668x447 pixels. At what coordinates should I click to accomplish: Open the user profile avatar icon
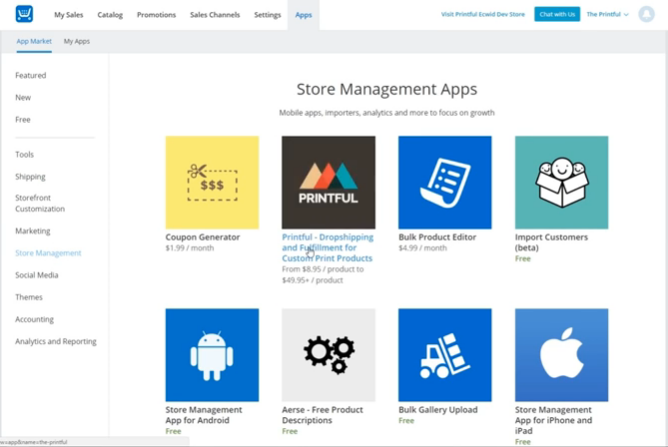(646, 14)
